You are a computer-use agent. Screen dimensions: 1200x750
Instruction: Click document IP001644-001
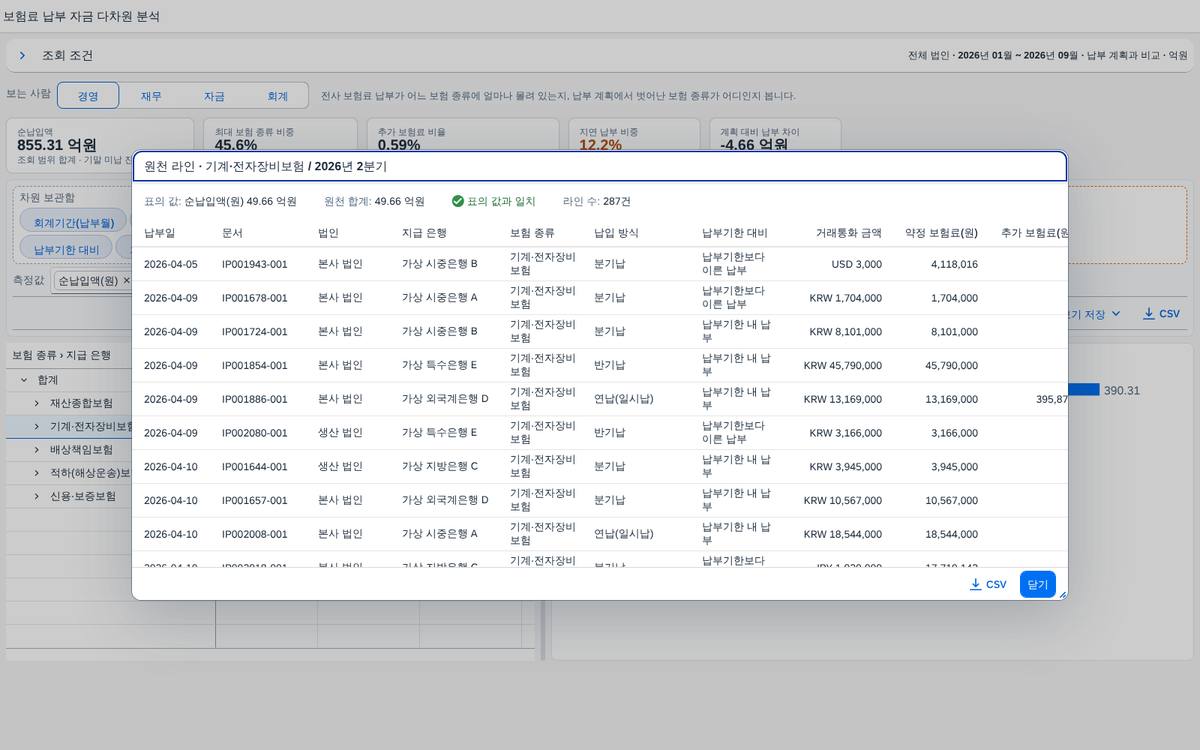pos(255,467)
